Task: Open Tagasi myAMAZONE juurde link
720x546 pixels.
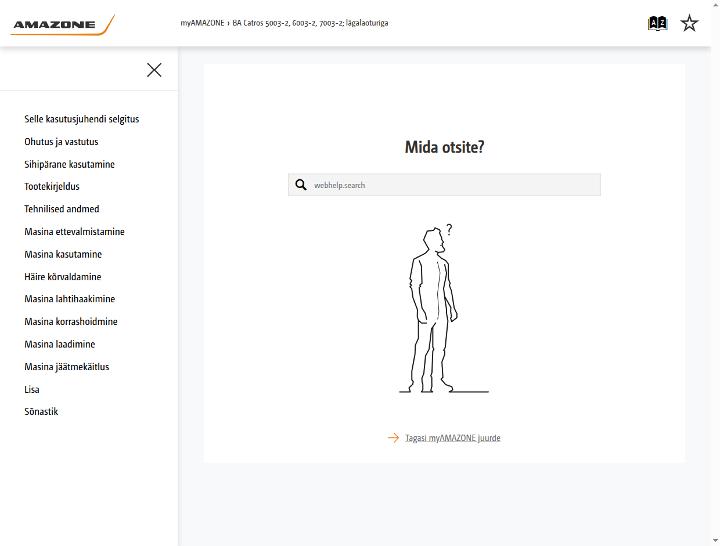Action: (x=453, y=438)
